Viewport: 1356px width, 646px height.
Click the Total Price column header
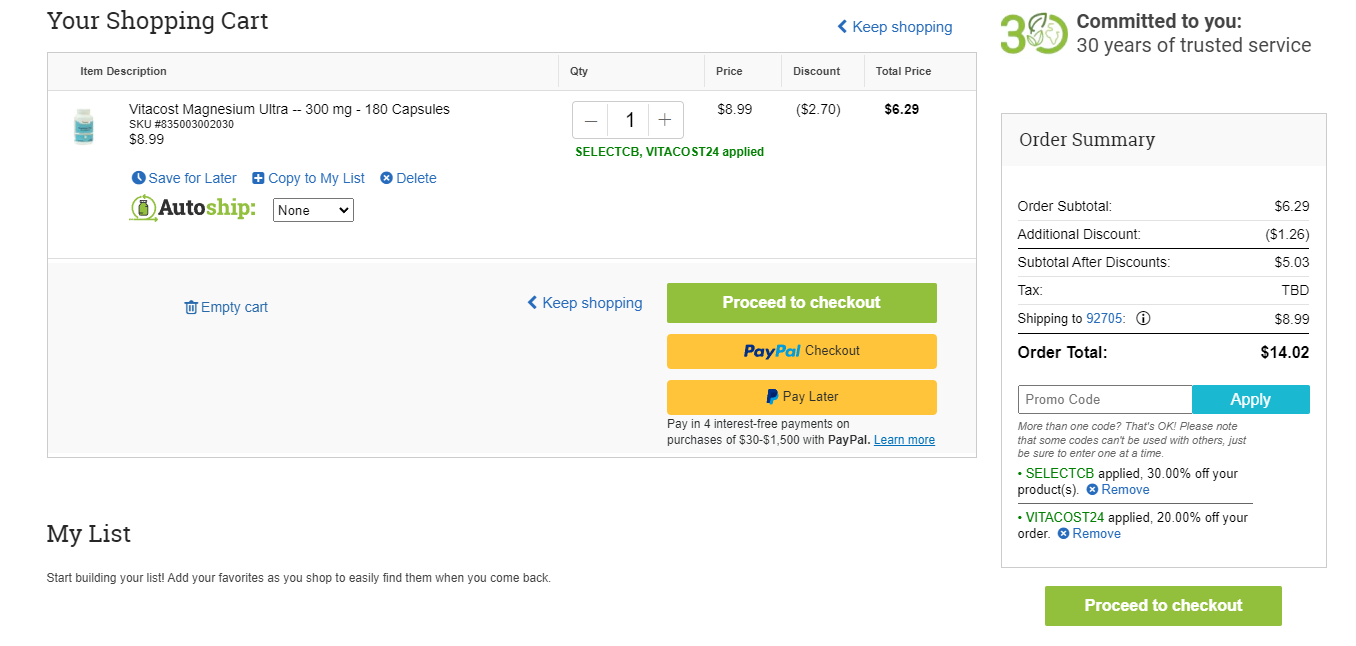pos(903,71)
